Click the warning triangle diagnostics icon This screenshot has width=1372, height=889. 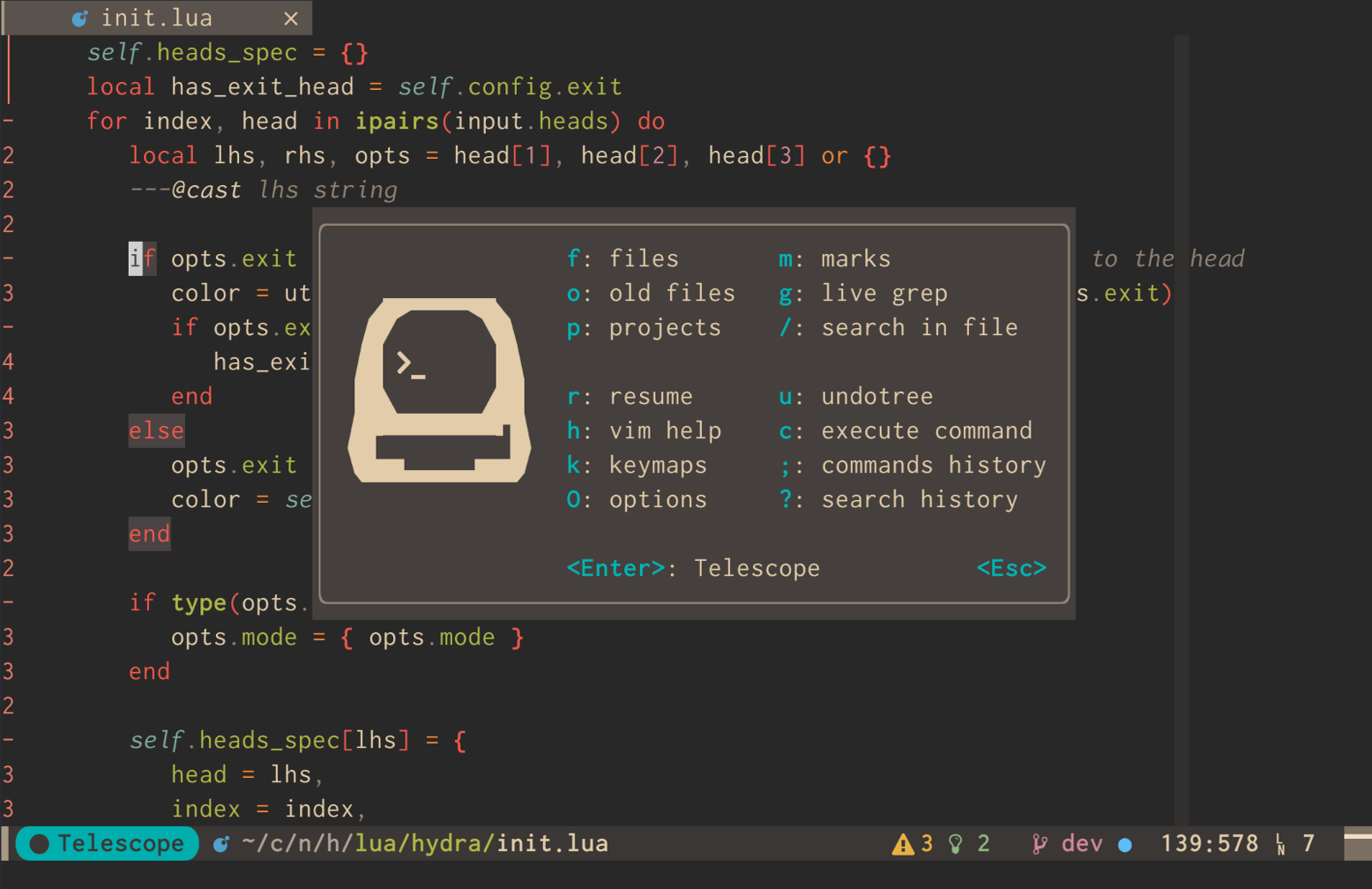(903, 844)
